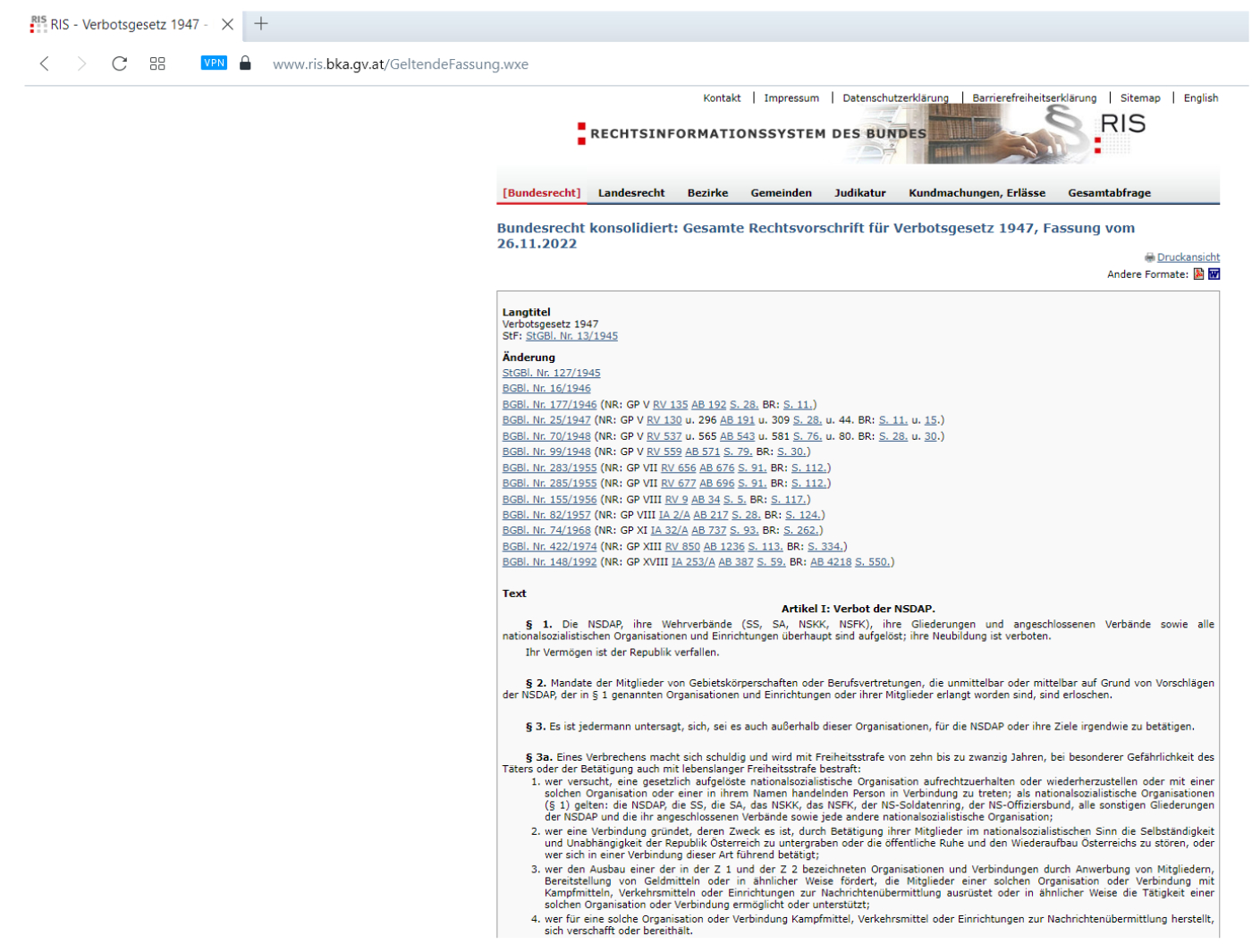Toggle the VPN badge in address bar
The width and height of the screenshot is (1252, 952).
click(214, 63)
